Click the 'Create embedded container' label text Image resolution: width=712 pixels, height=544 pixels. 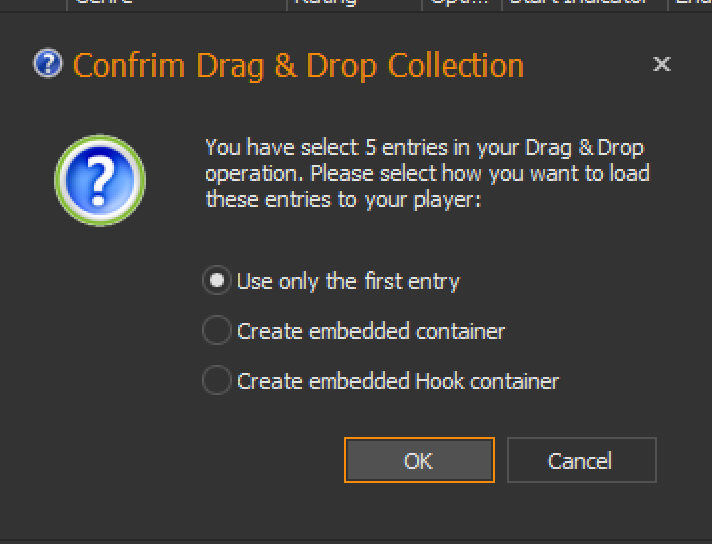click(371, 331)
